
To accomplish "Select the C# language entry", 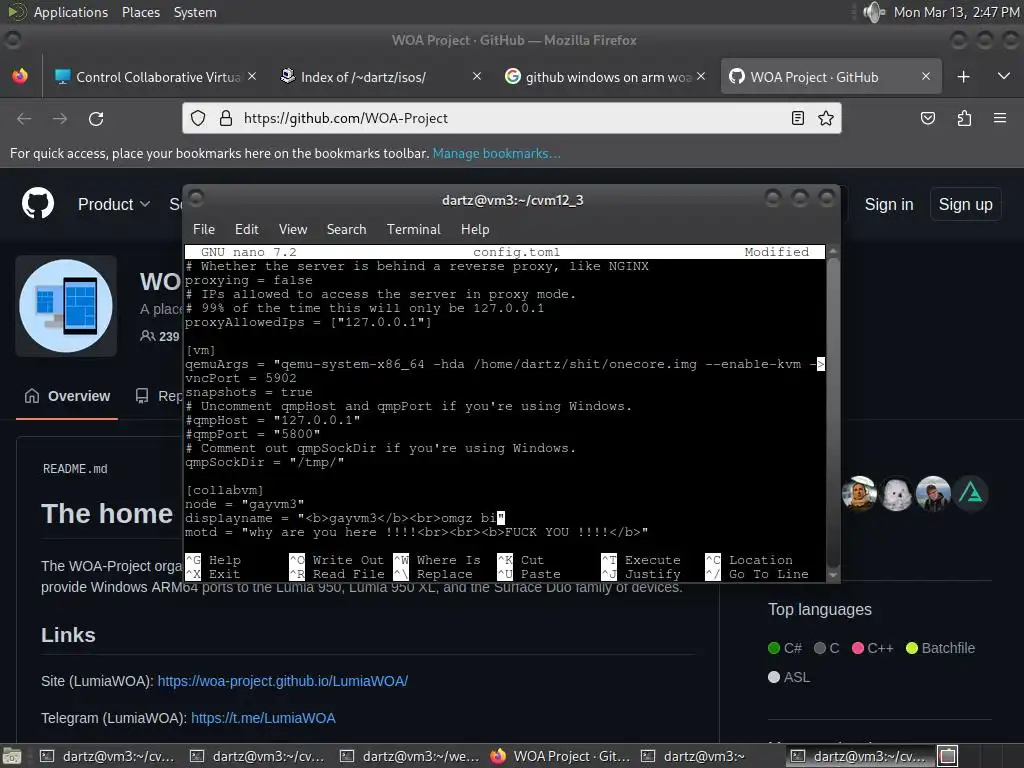I will click(x=785, y=648).
